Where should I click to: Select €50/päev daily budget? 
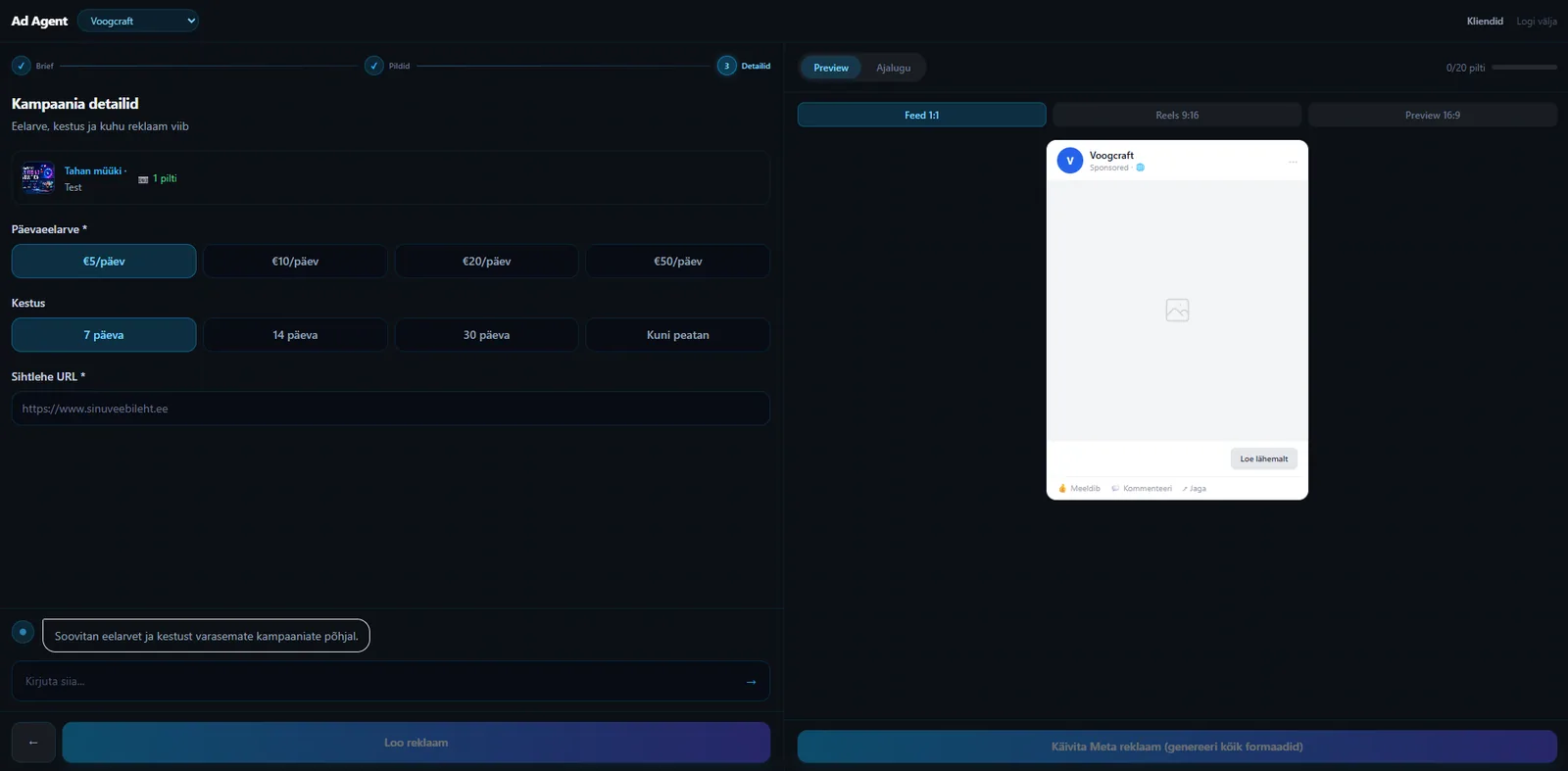coord(678,262)
